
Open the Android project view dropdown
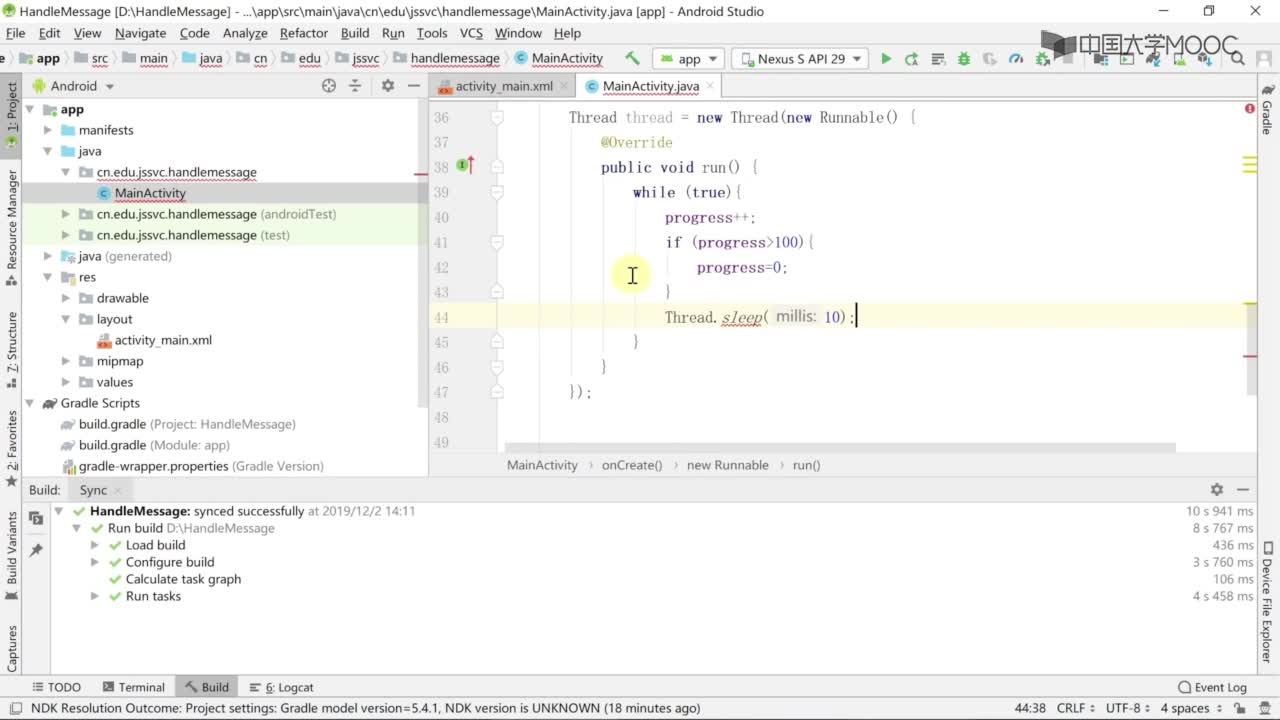point(75,86)
